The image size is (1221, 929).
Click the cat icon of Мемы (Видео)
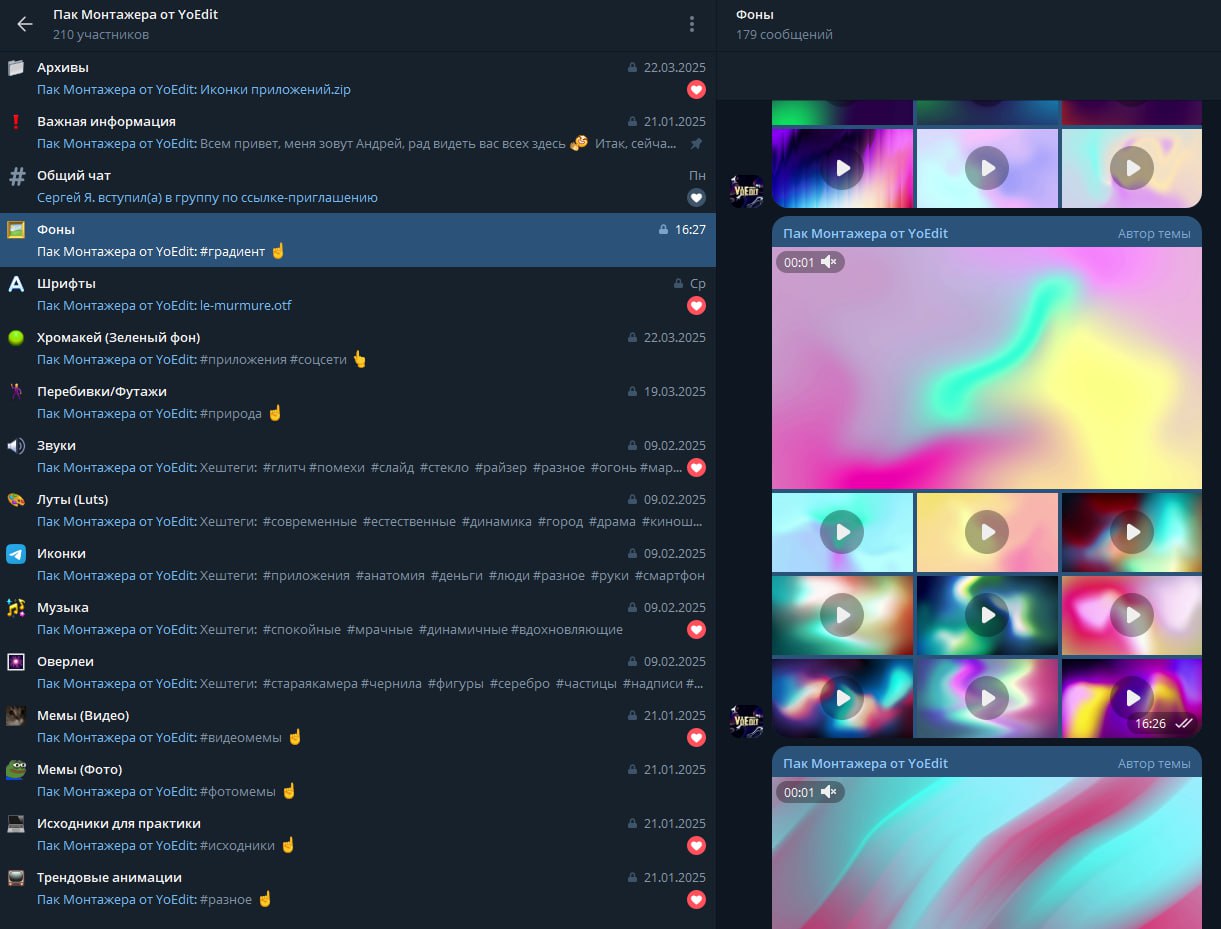click(x=16, y=716)
